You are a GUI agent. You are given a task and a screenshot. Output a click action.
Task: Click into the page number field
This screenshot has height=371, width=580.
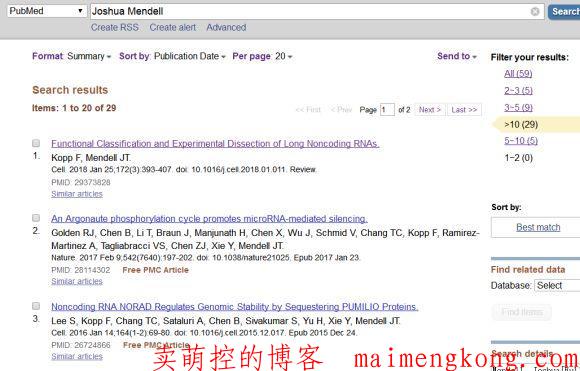(387, 110)
